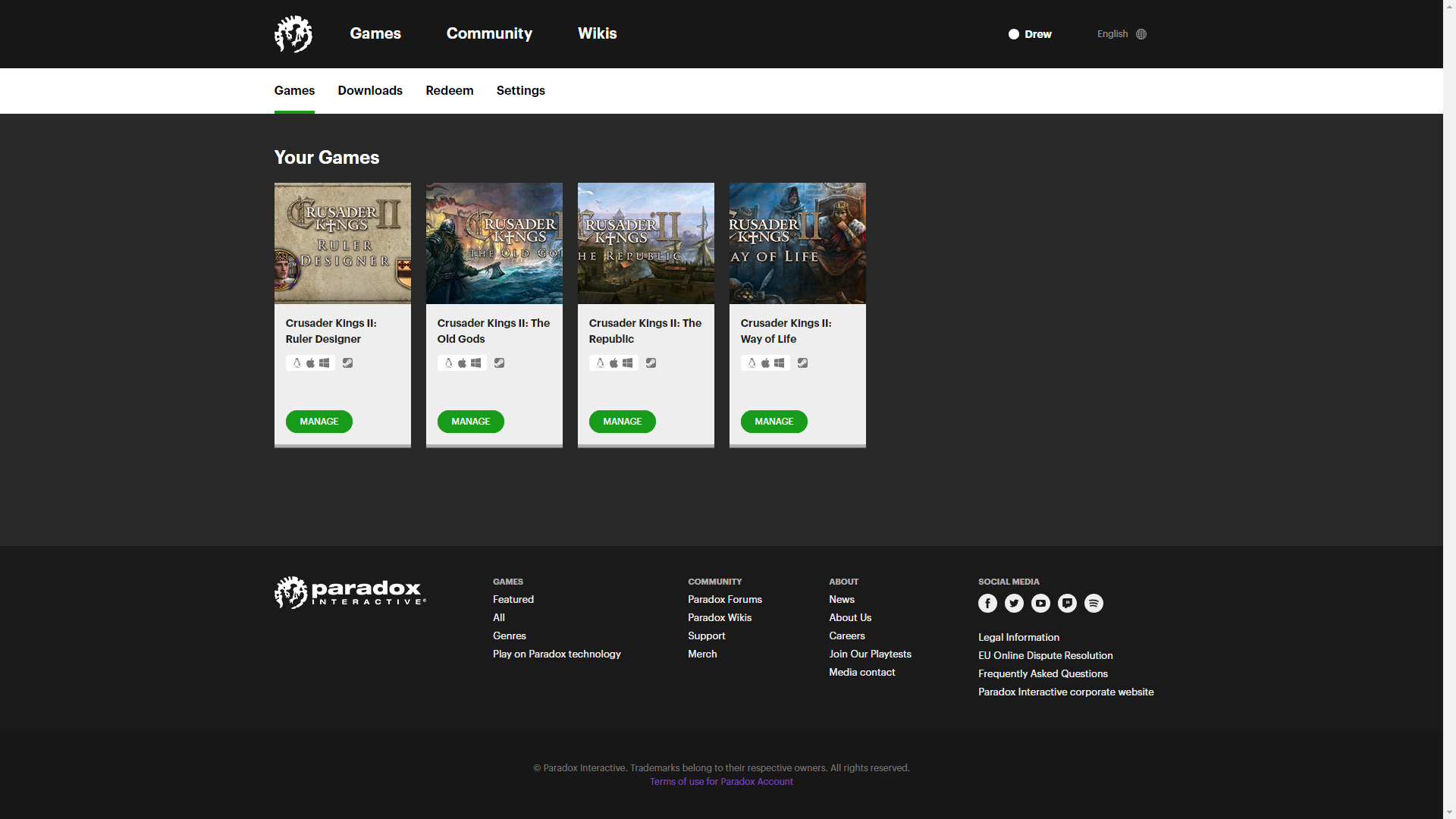
Task: Open the Settings tab
Action: 521,90
